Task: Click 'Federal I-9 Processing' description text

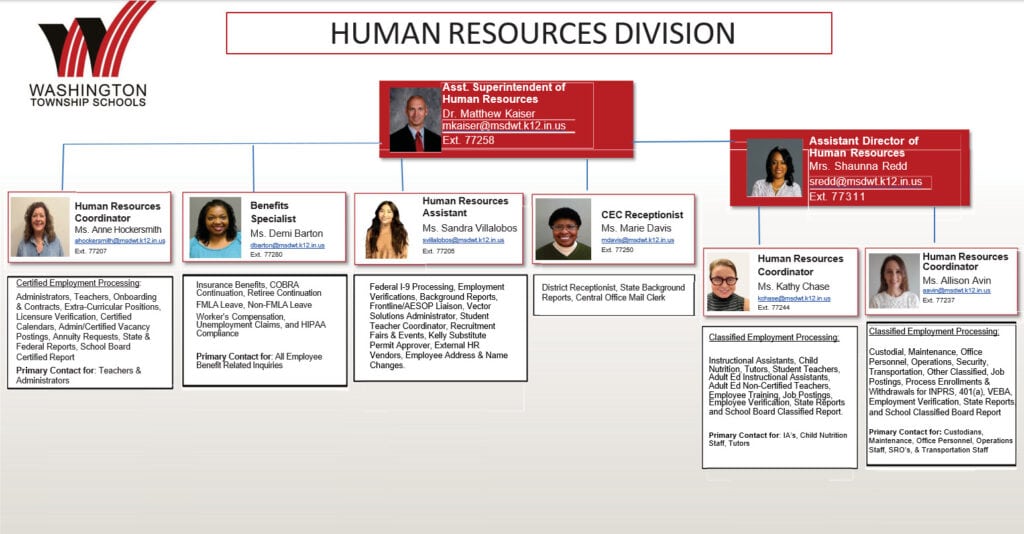Action: coord(438,326)
